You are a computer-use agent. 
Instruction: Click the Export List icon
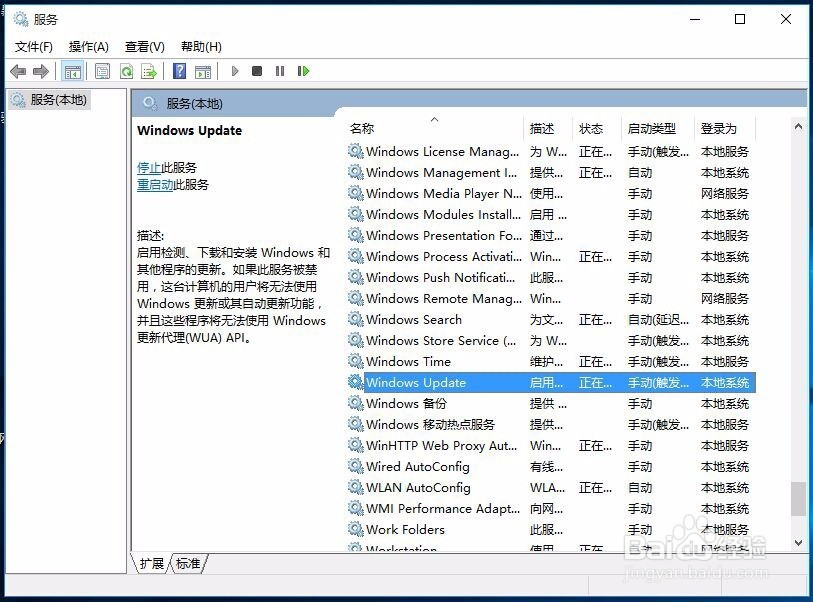(151, 71)
